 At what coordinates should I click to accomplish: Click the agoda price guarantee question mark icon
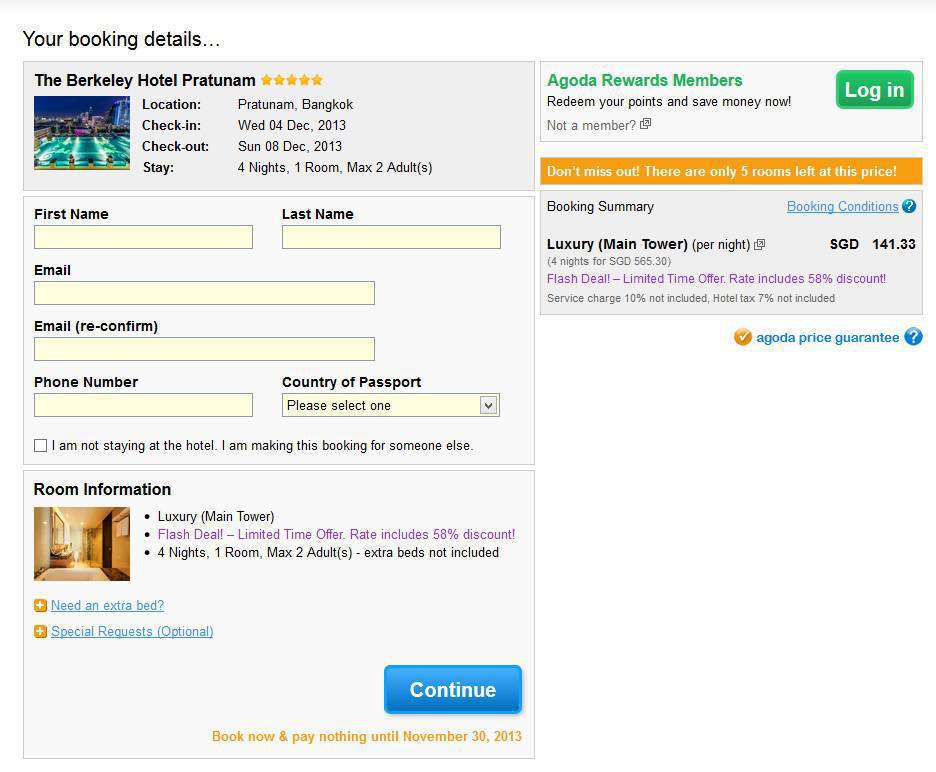tap(913, 337)
